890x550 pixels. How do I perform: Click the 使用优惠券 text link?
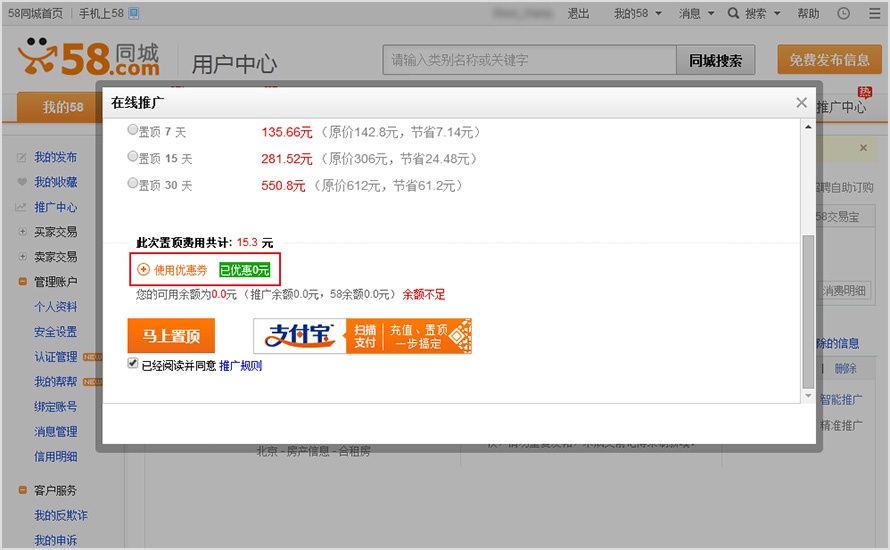point(180,270)
